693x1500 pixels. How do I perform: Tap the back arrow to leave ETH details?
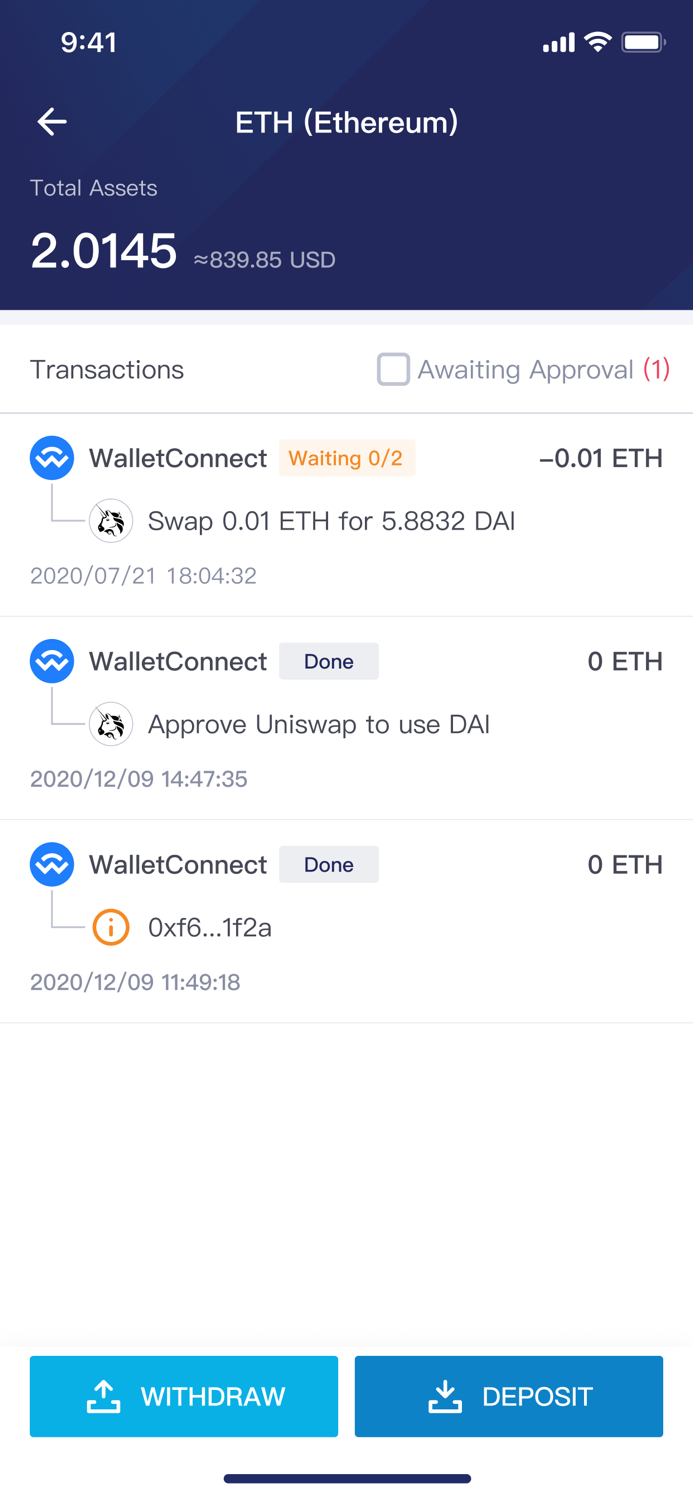[51, 121]
